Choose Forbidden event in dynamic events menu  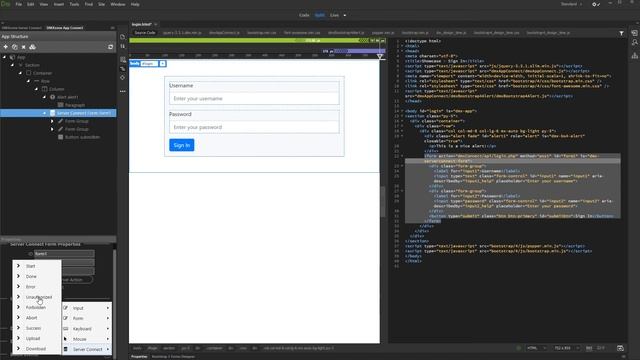[37, 307]
